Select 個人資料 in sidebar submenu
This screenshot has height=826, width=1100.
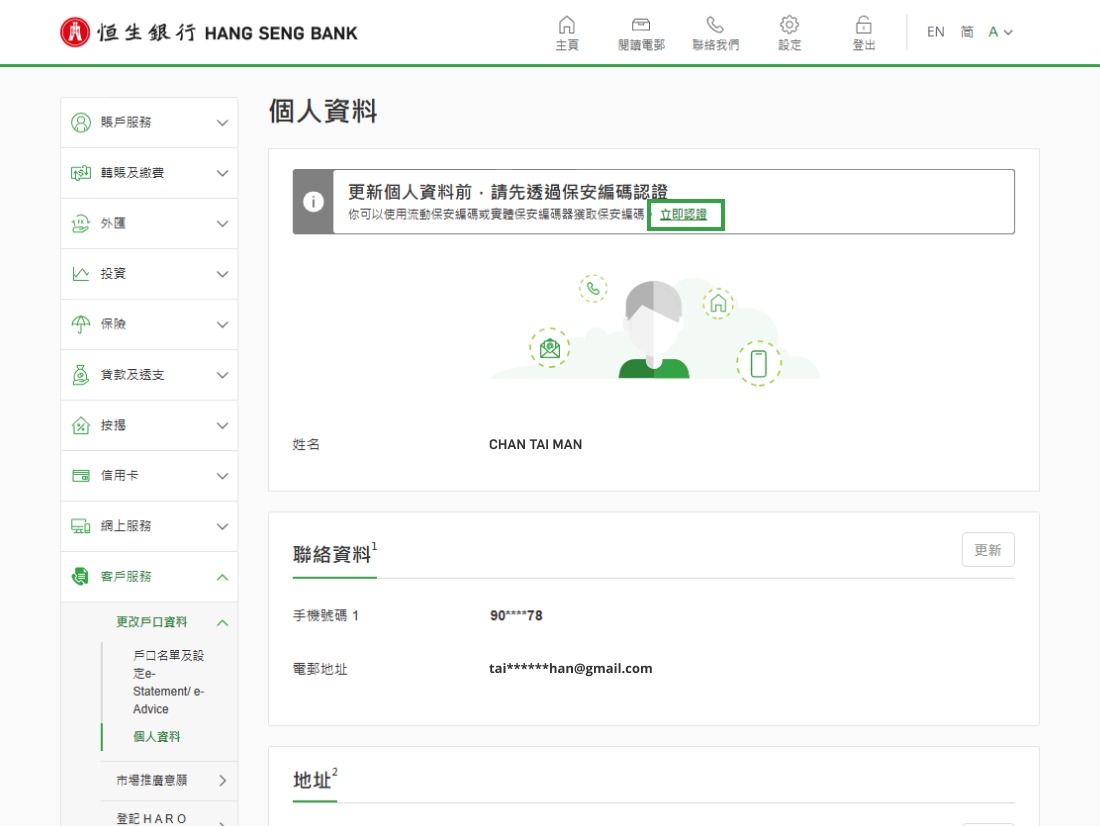click(x=157, y=737)
